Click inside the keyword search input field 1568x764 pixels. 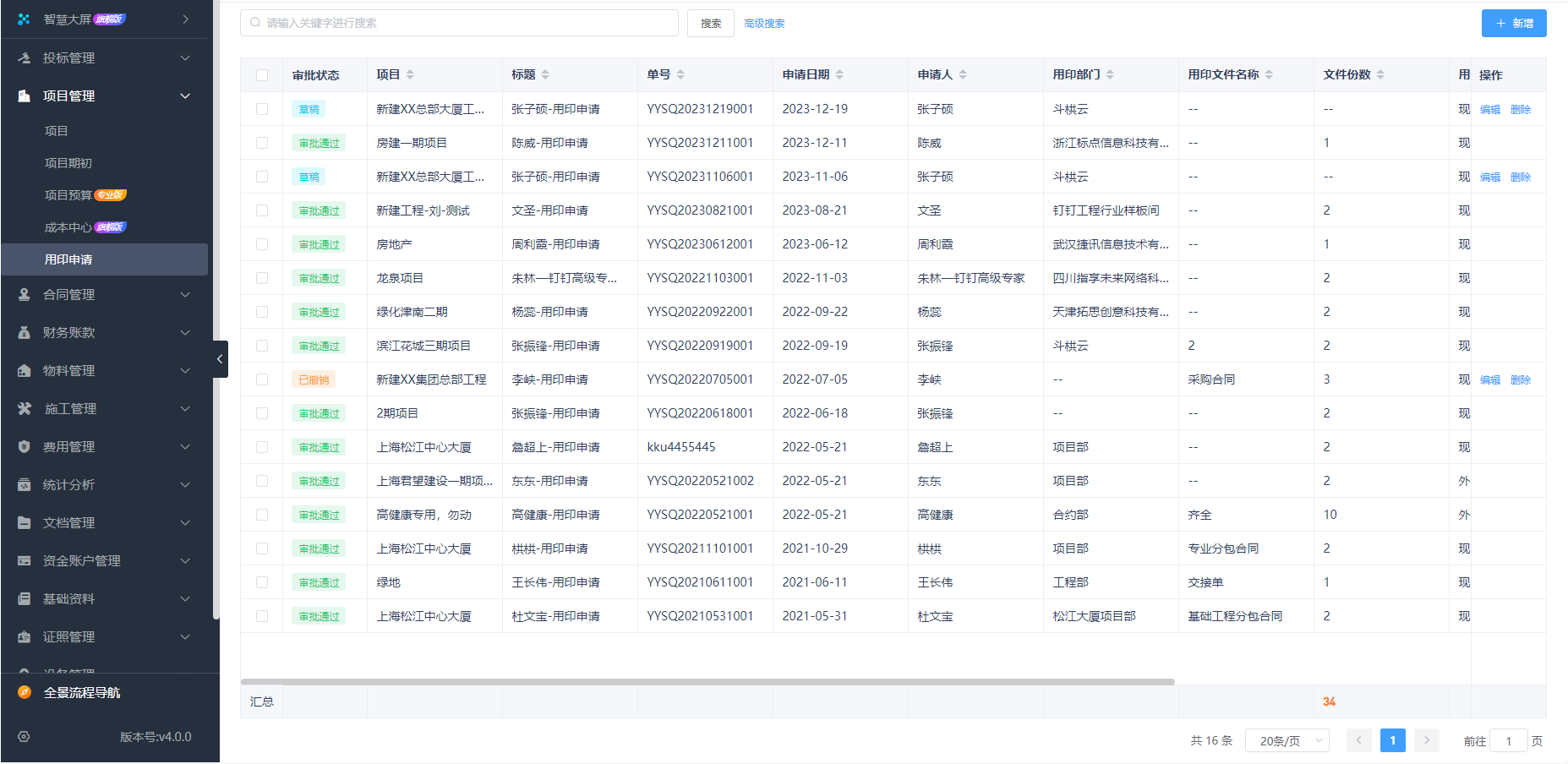tap(459, 23)
